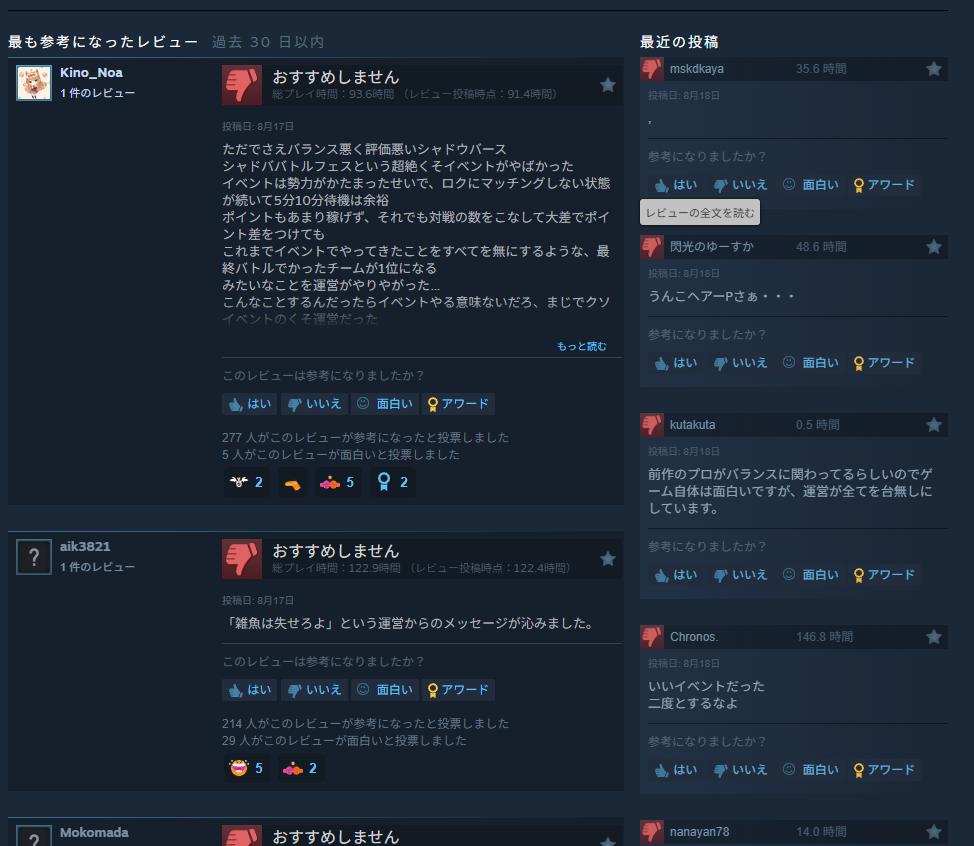Viewport: 974px width, 846px height.
Task: Open nanayan78's recent post
Action: pos(794,832)
